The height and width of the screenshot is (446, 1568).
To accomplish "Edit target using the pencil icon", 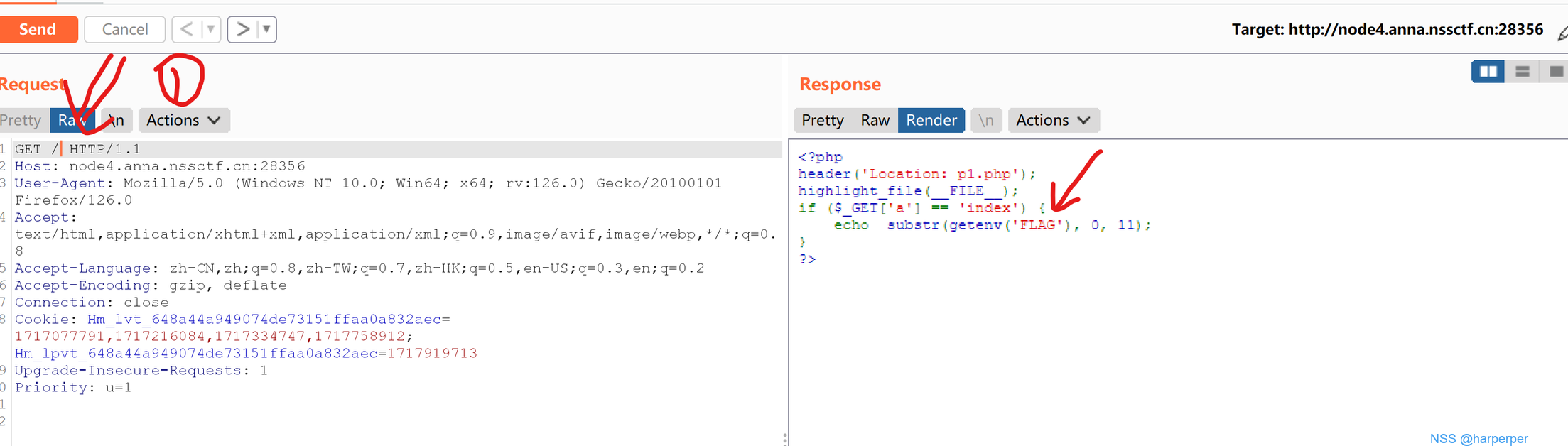I will [1562, 33].
